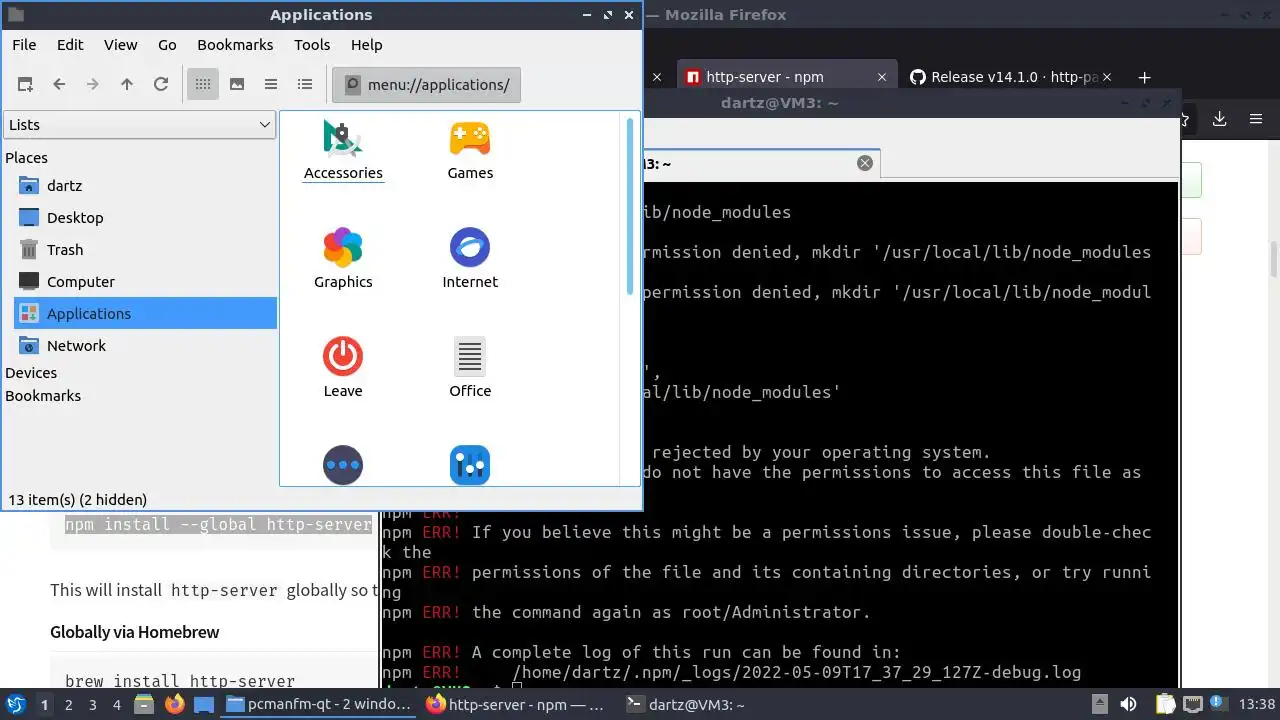Switch to compact list view mode
This screenshot has height=720, width=1280.
pyautogui.click(x=271, y=85)
